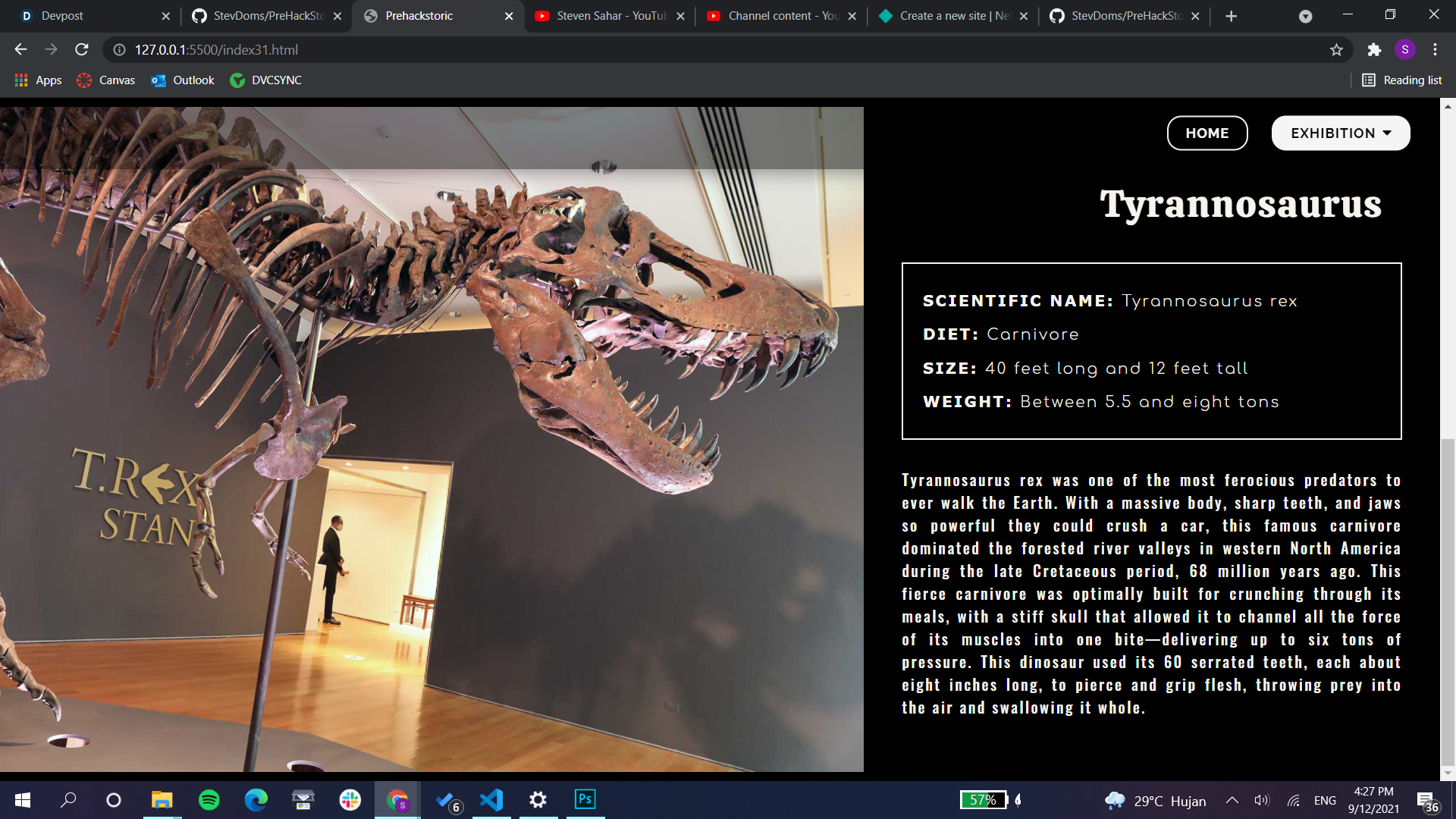1456x819 pixels.
Task: Open the Reading list panel
Action: (x=1401, y=80)
